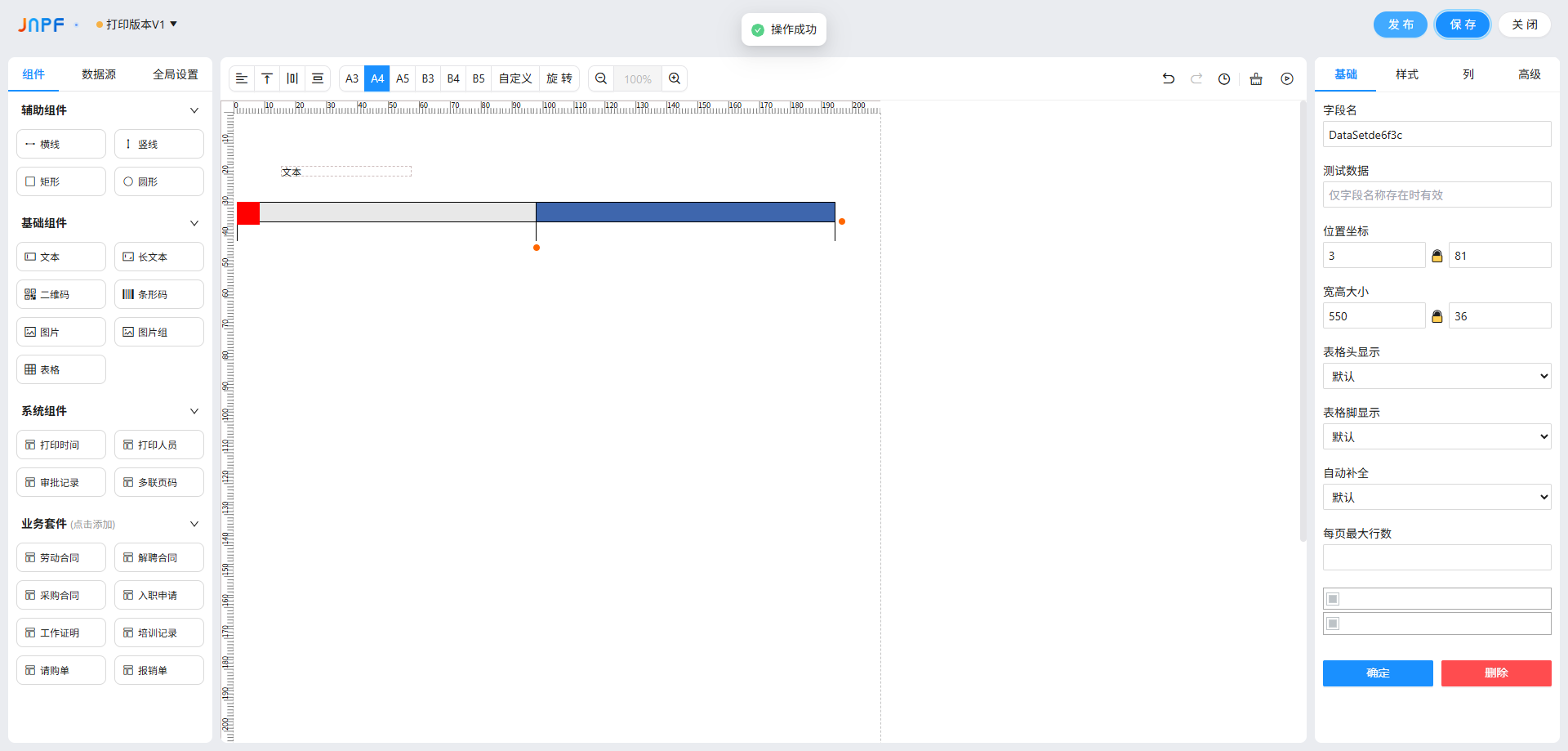Click the 保存 save button
Image resolution: width=1568 pixels, height=751 pixels.
[x=1463, y=25]
